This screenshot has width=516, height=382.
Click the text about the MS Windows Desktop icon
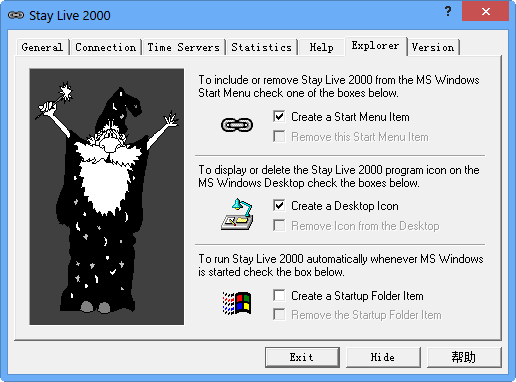[339, 176]
